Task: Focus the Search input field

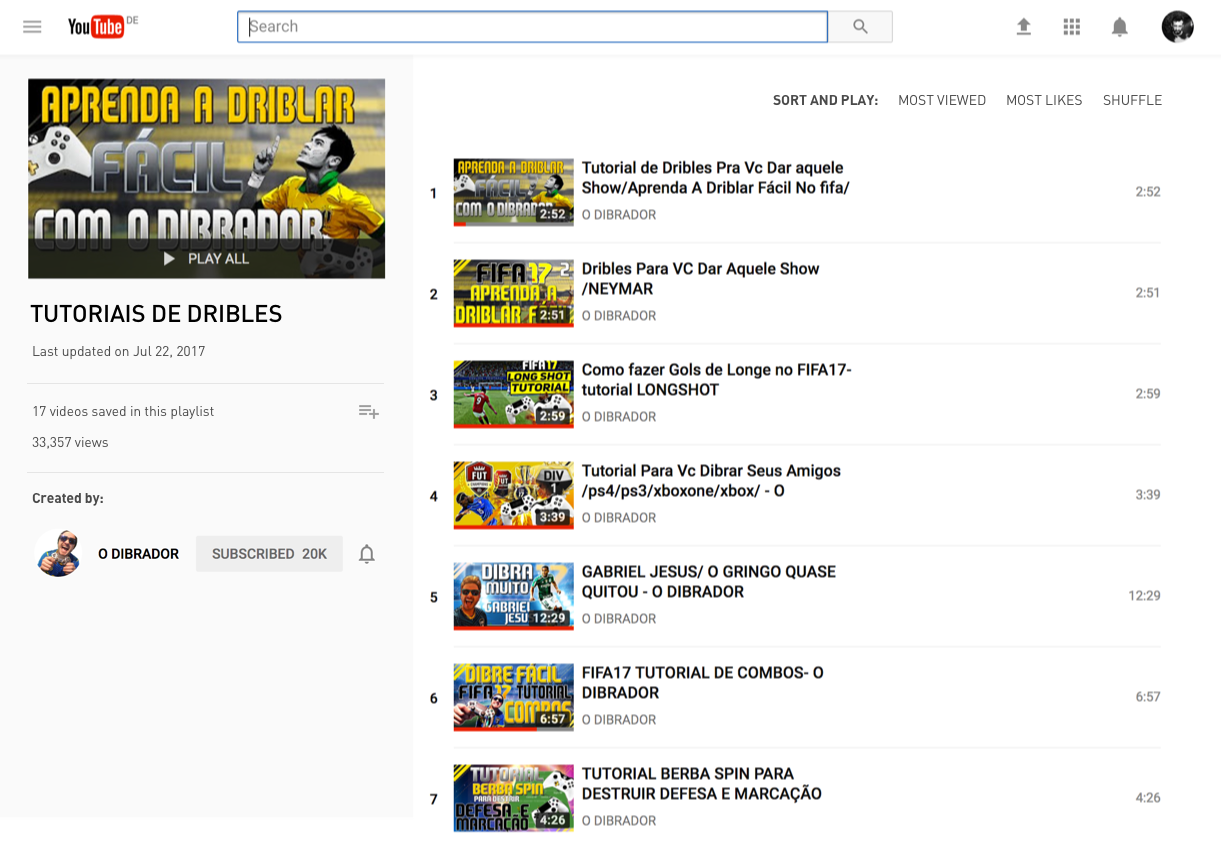Action: click(532, 27)
